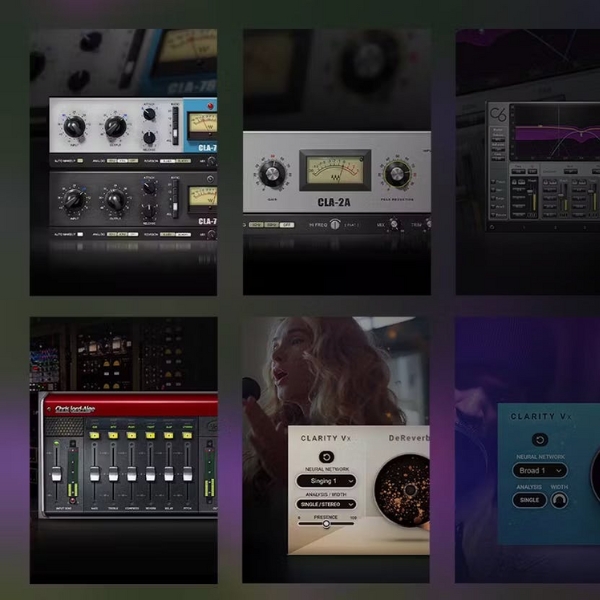600x600 pixels.
Task: Click the ratio button stack on black CLA-76
Action: point(175,199)
